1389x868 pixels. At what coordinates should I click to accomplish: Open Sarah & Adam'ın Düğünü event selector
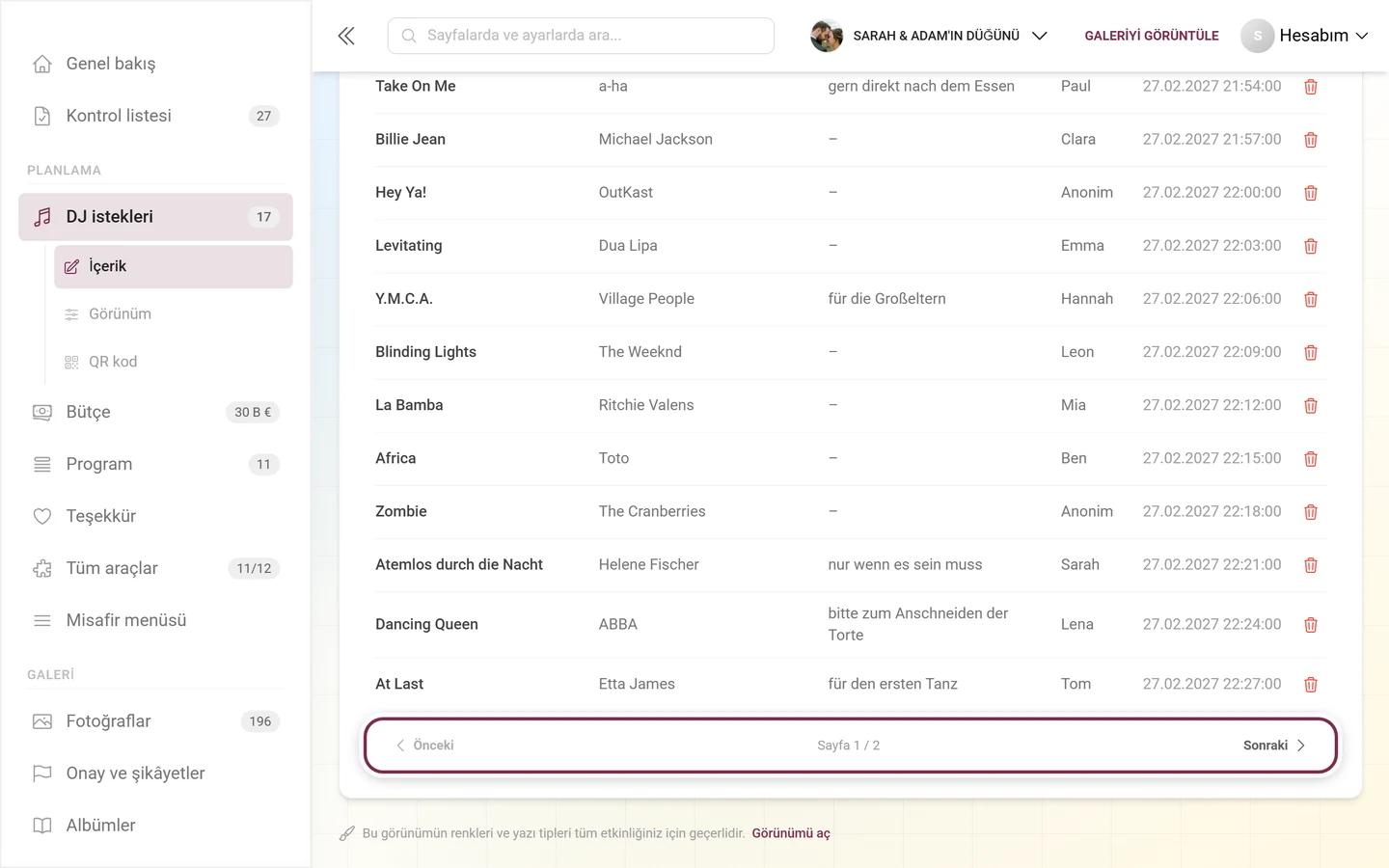point(929,36)
